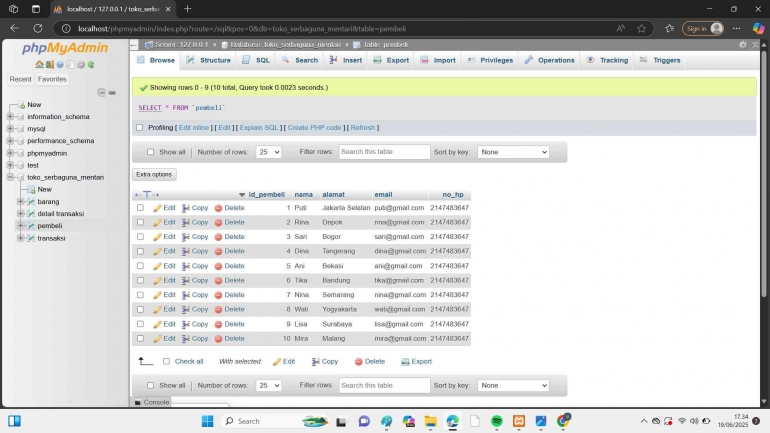Expand transaksi table node
The image size is (770, 433).
[21, 238]
